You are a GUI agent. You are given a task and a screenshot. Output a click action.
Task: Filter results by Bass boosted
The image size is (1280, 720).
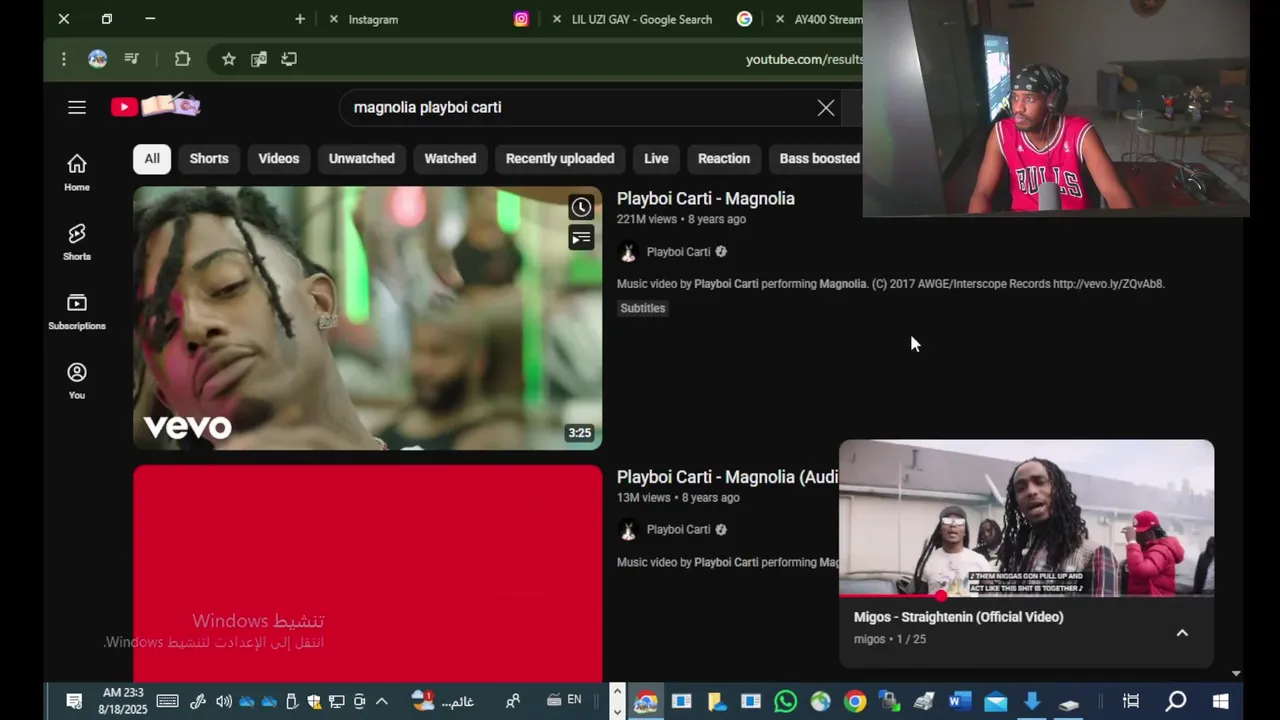coord(816,158)
